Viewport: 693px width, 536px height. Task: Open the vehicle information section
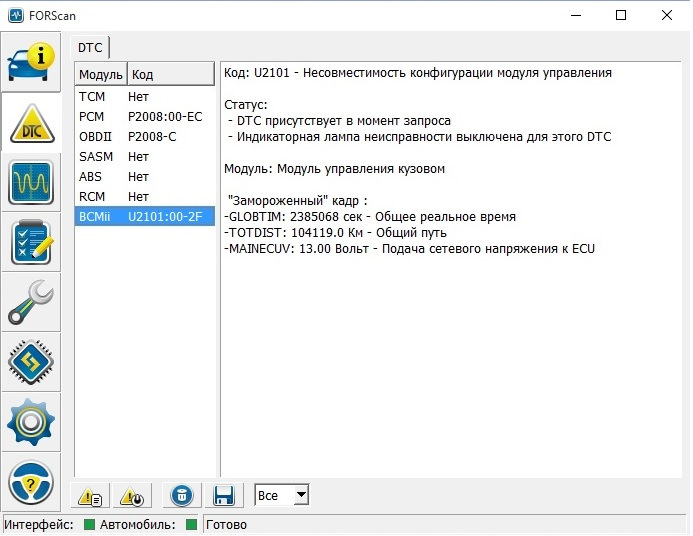point(31,62)
